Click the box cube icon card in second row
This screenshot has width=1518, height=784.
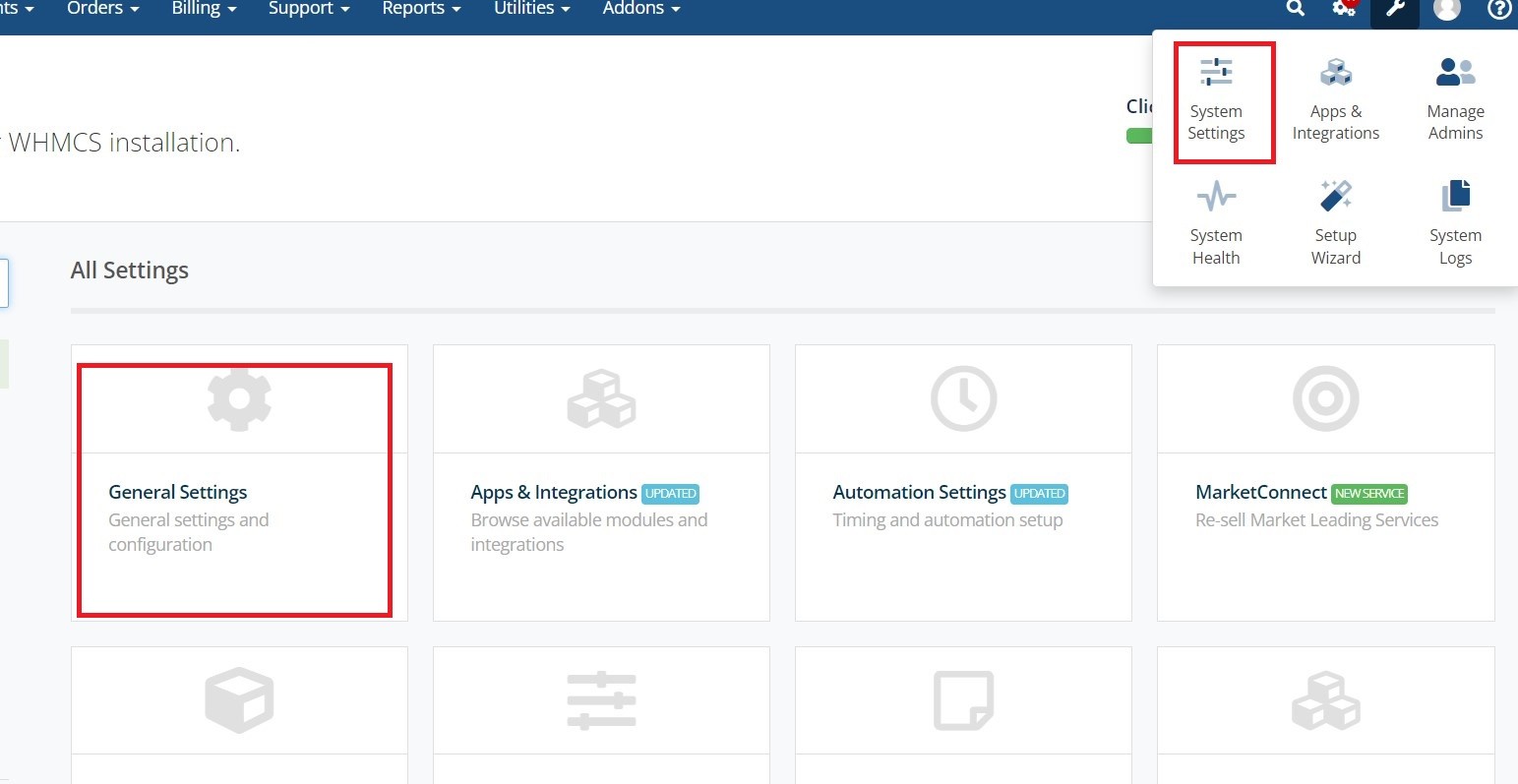[x=239, y=700]
